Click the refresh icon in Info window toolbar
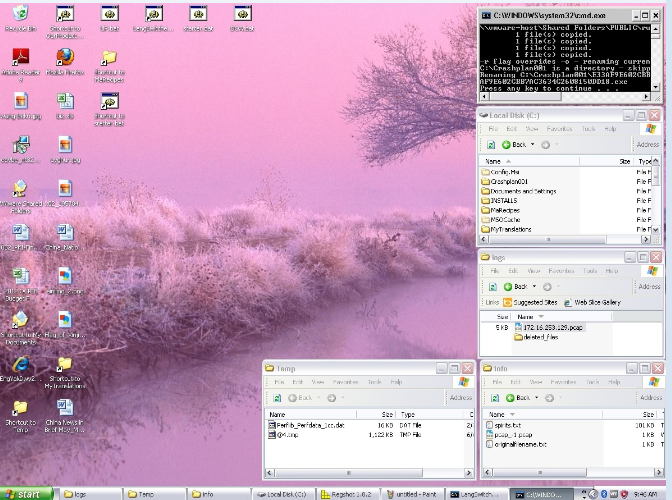 point(495,398)
